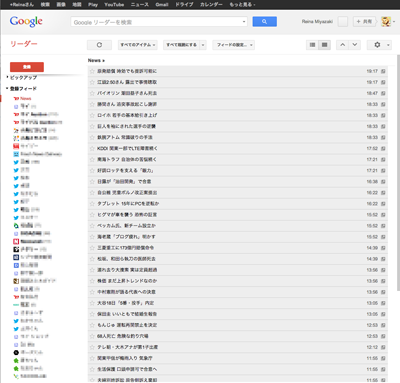The height and width of the screenshot is (383, 400).
Task: Click the blue search magnifier button
Action: (x=264, y=22)
